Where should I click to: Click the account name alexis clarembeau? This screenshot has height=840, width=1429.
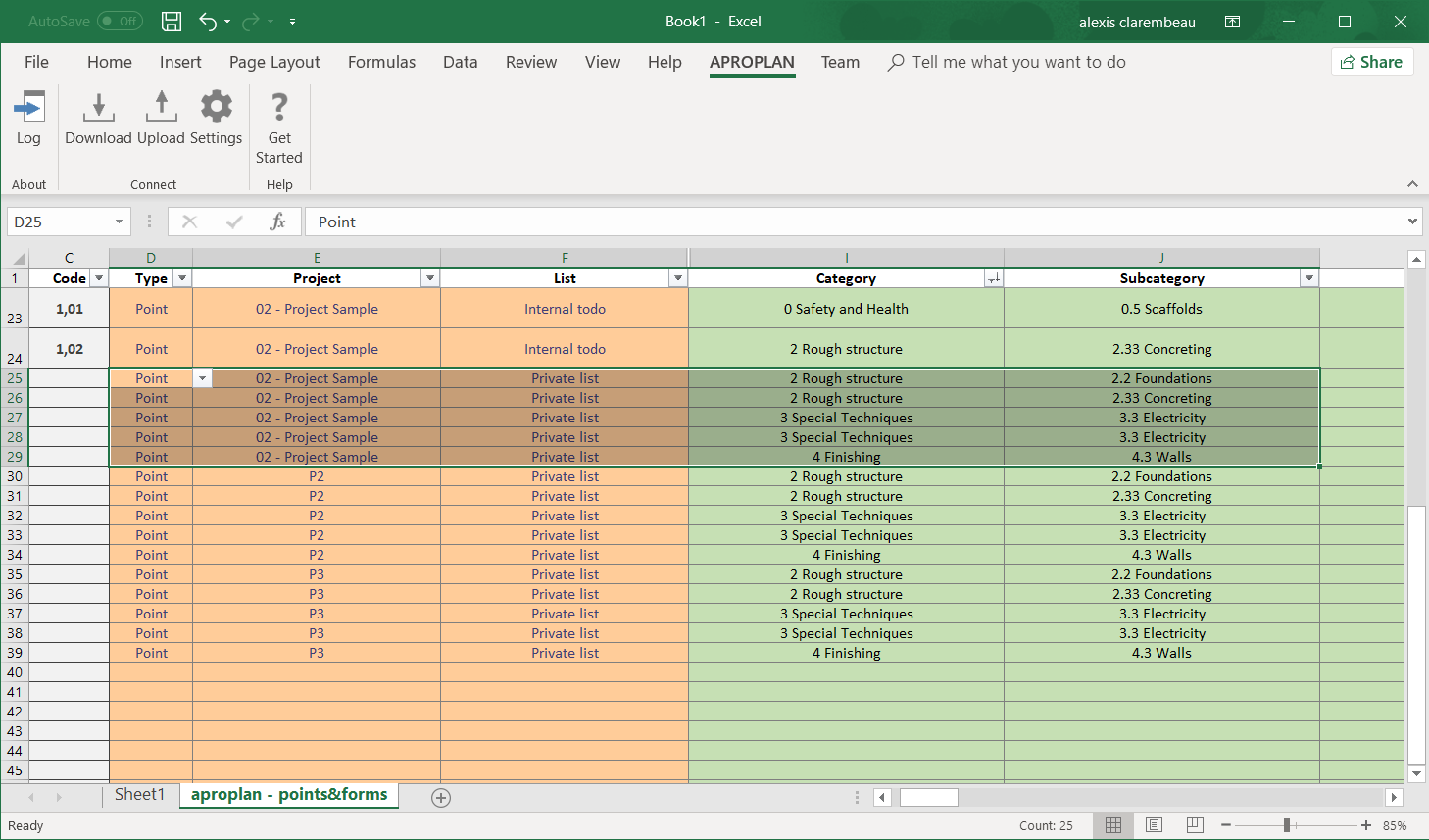1137,22
